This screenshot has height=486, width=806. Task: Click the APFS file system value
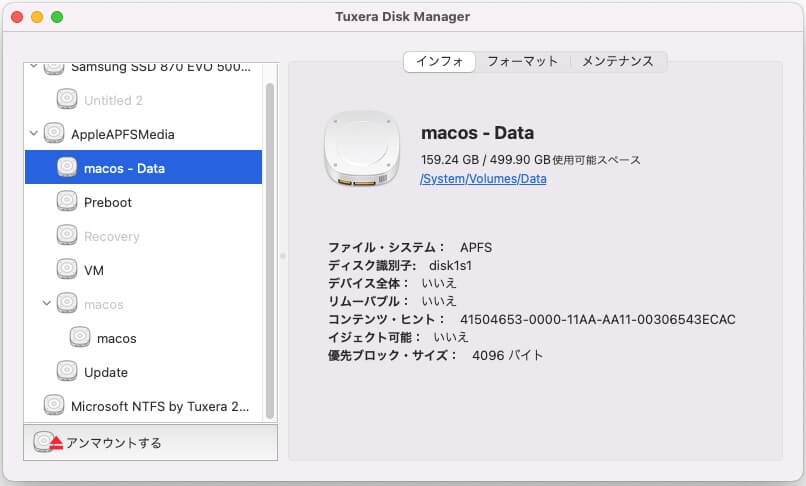pyautogui.click(x=476, y=247)
